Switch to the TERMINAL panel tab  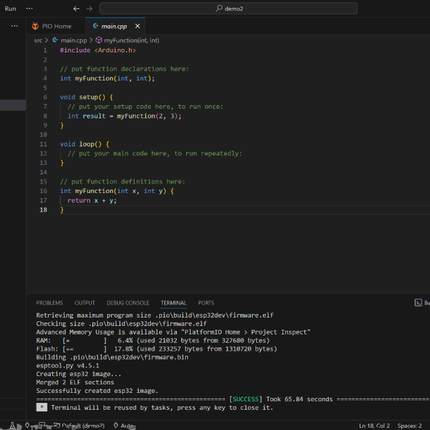(x=173, y=303)
